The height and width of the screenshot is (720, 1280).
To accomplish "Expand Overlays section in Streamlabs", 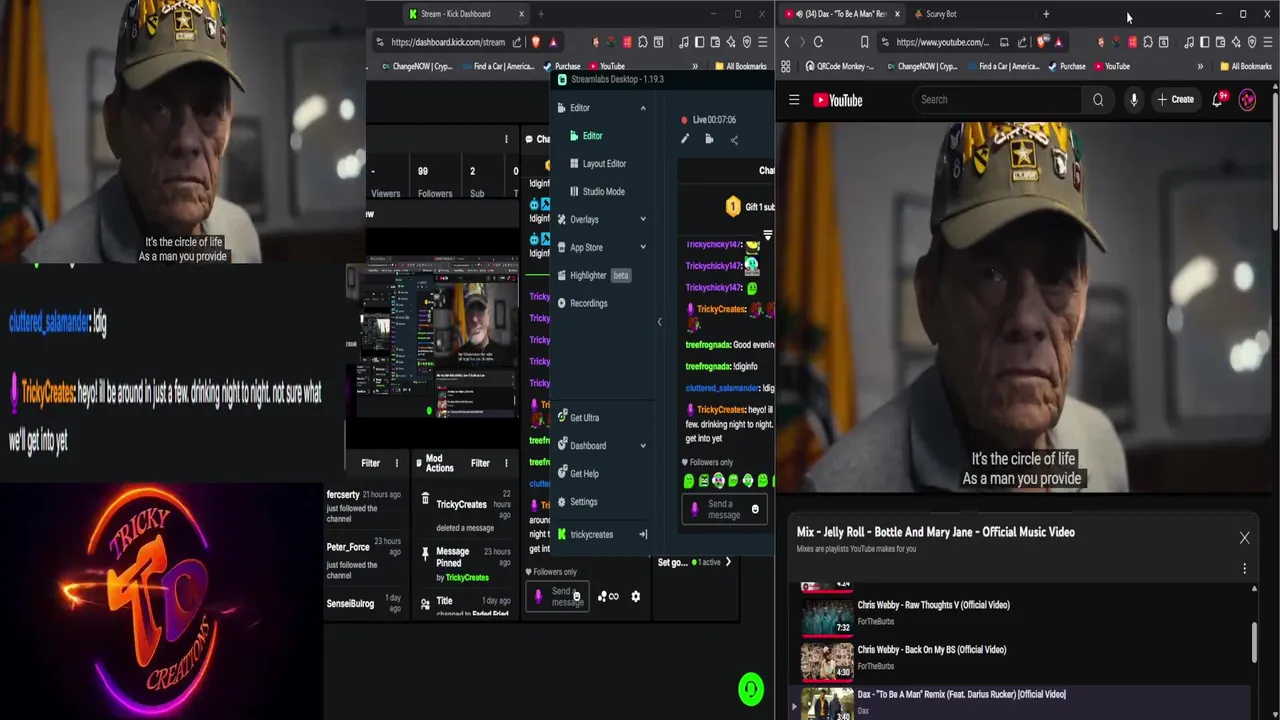I will click(x=643, y=220).
